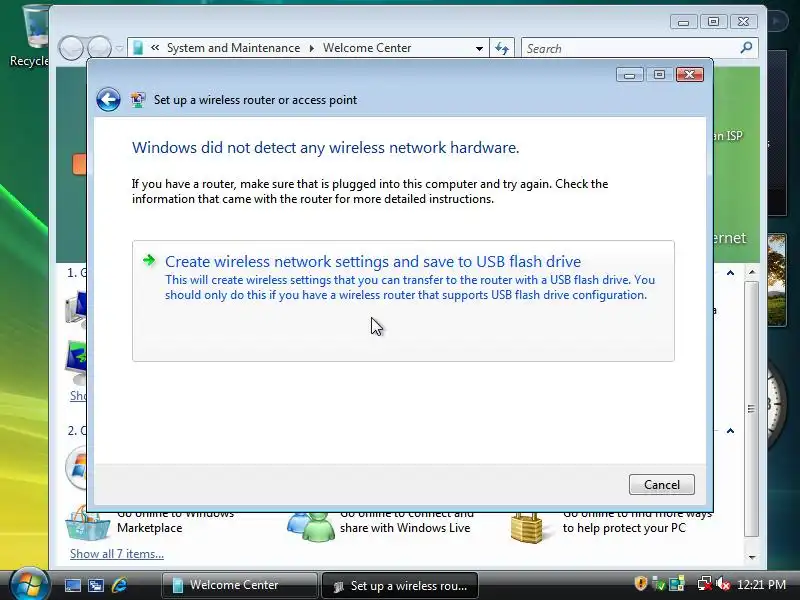
Task: Go back using the blue wizard arrow
Action: click(x=108, y=99)
